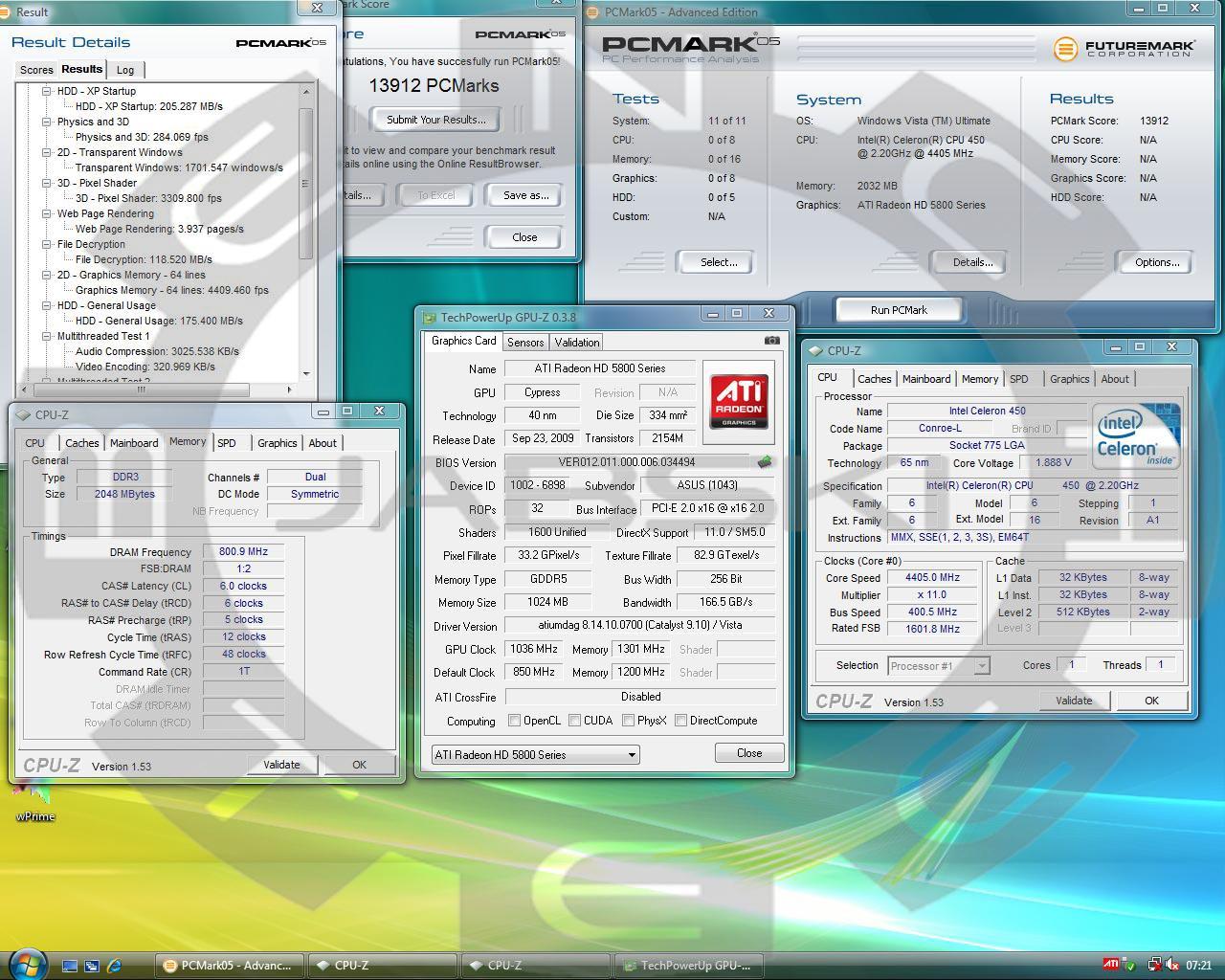Click TechPowerUp GPU-Z taskbar button
The height and width of the screenshot is (980, 1225).
coord(688,966)
